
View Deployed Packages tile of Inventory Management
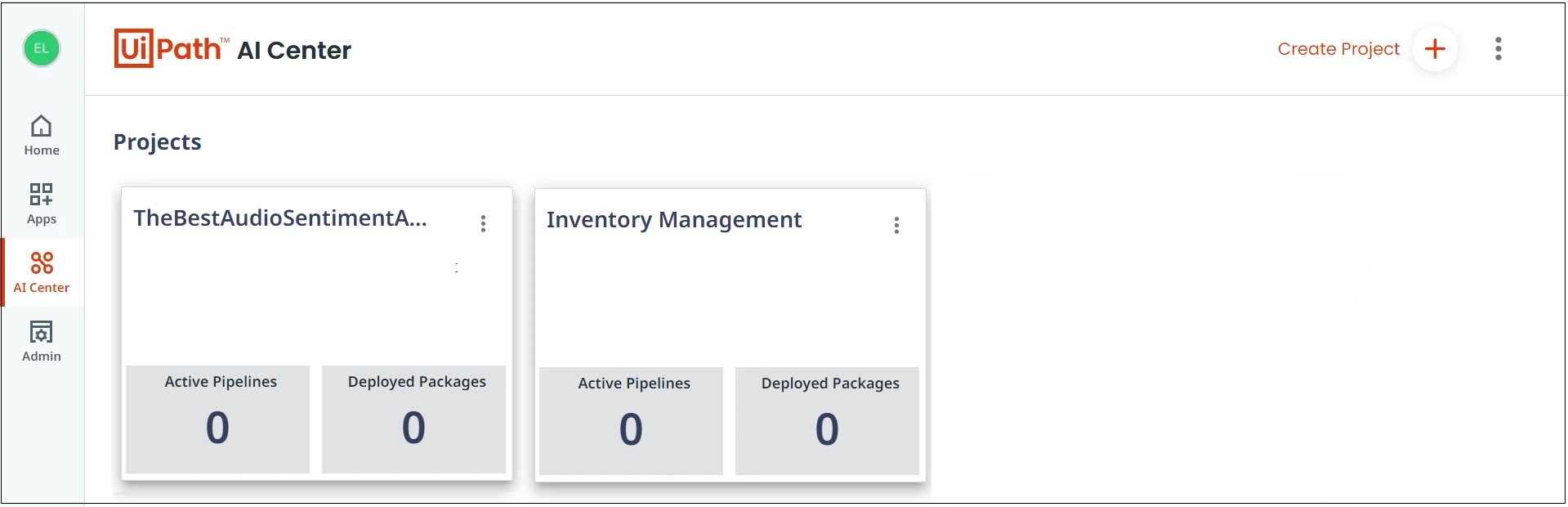(x=827, y=420)
